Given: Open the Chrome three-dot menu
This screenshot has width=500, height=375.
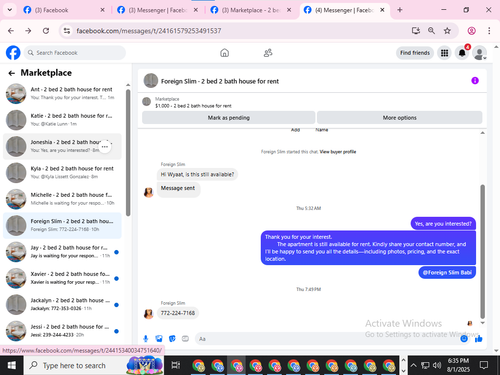Looking at the screenshot, I should coord(489,31).
